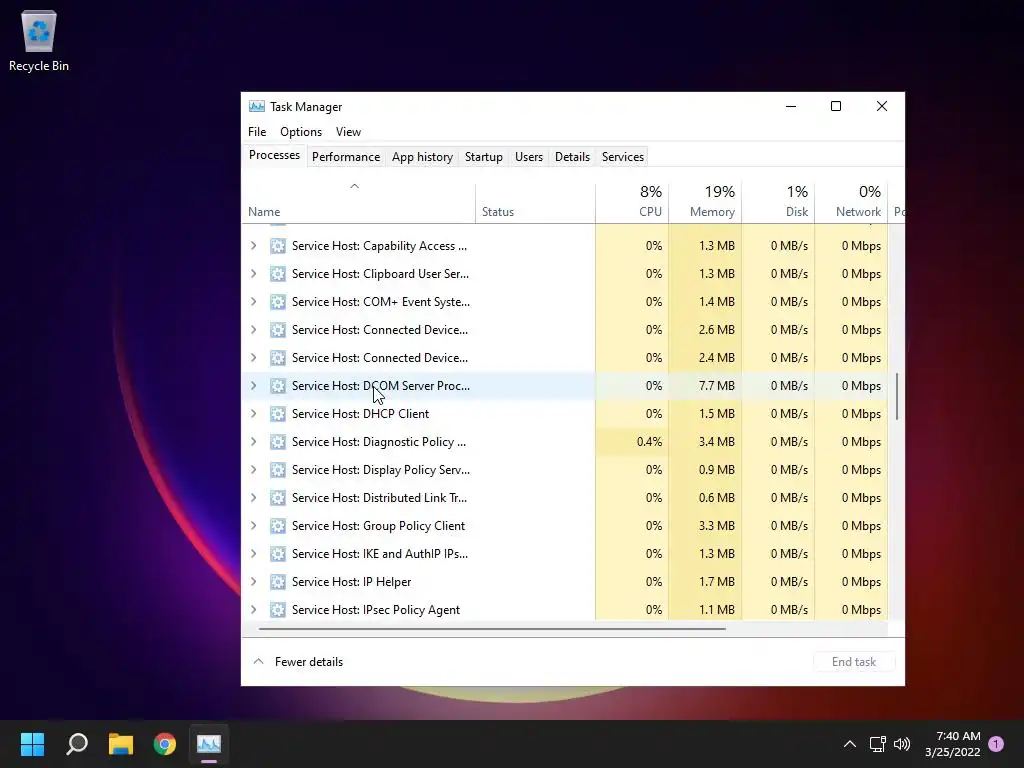
Task: Select Service Host: IKE and AuthIP text
Action: coord(379,554)
